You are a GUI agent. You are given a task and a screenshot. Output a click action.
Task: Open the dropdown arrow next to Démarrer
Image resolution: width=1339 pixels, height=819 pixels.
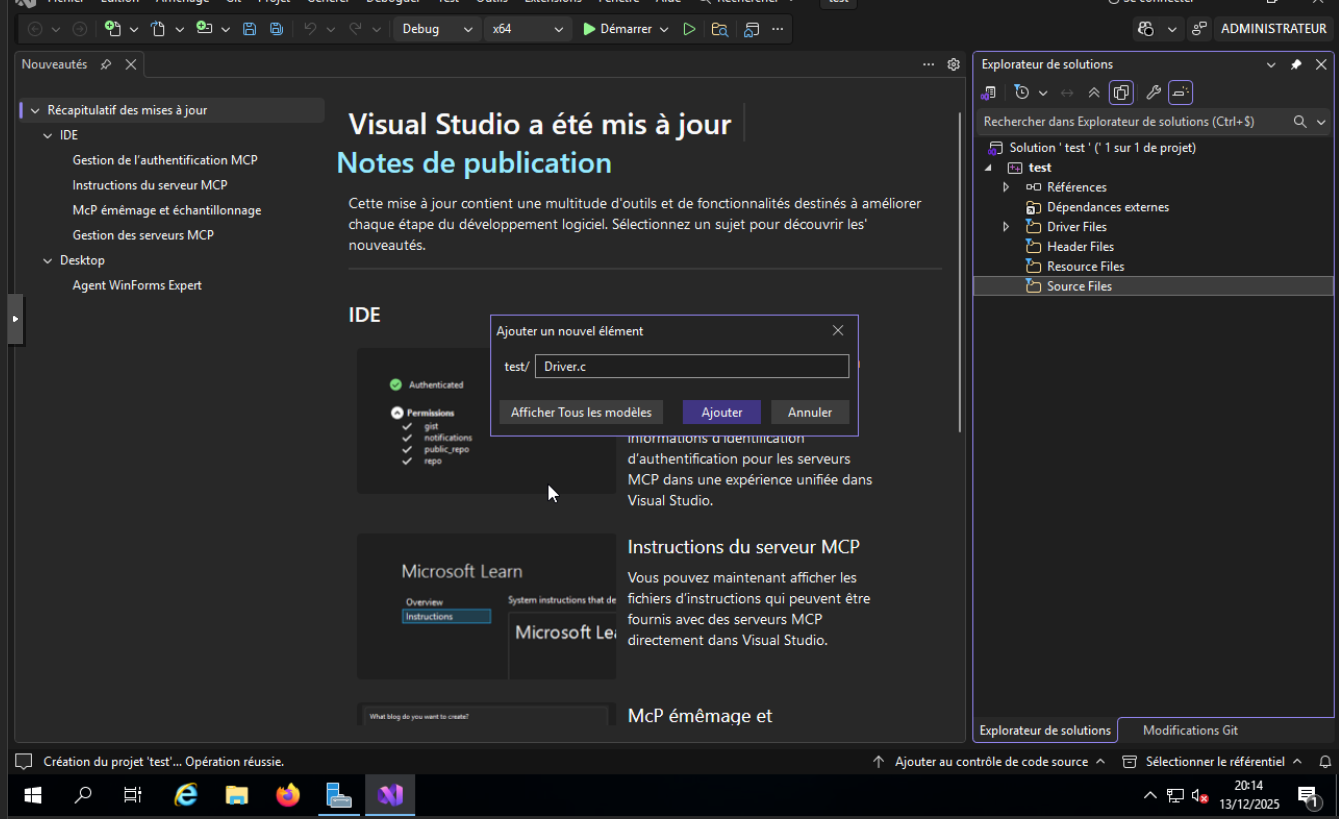[664, 29]
